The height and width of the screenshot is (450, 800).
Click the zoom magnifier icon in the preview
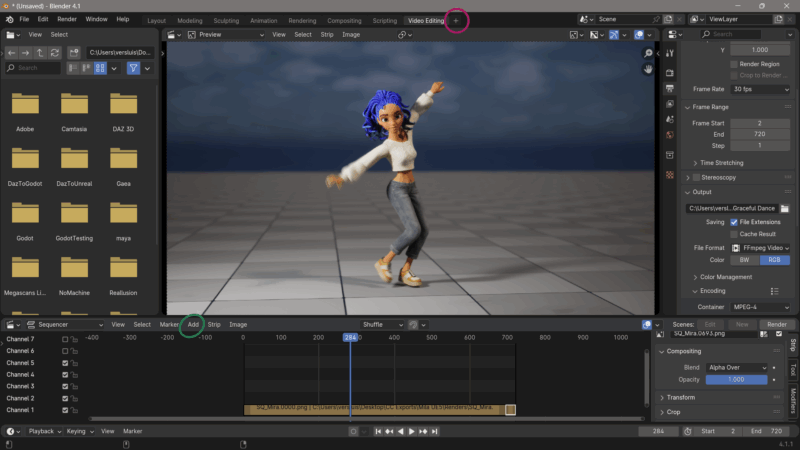click(x=648, y=53)
